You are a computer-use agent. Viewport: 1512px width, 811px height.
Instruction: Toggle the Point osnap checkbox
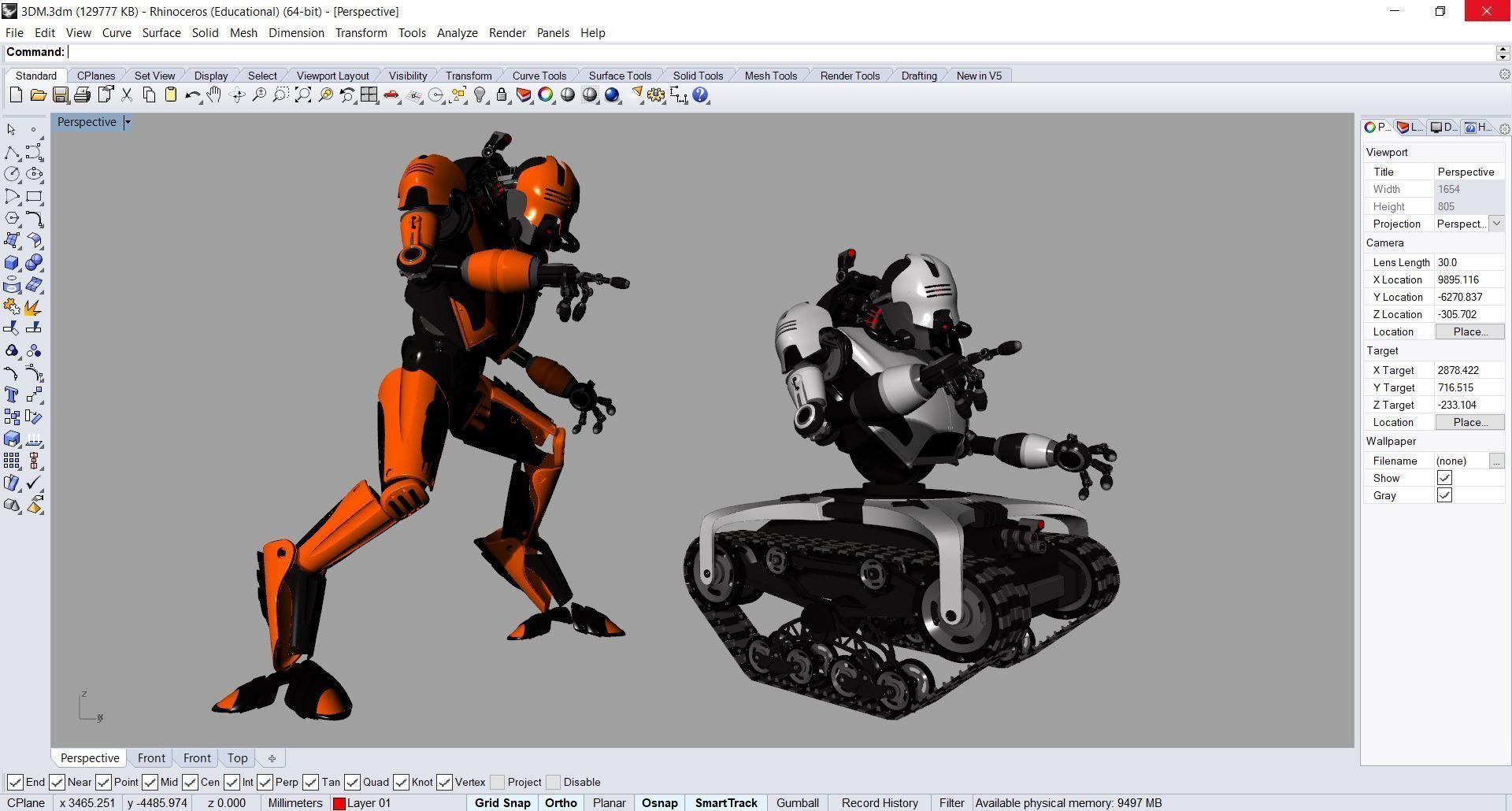[103, 782]
